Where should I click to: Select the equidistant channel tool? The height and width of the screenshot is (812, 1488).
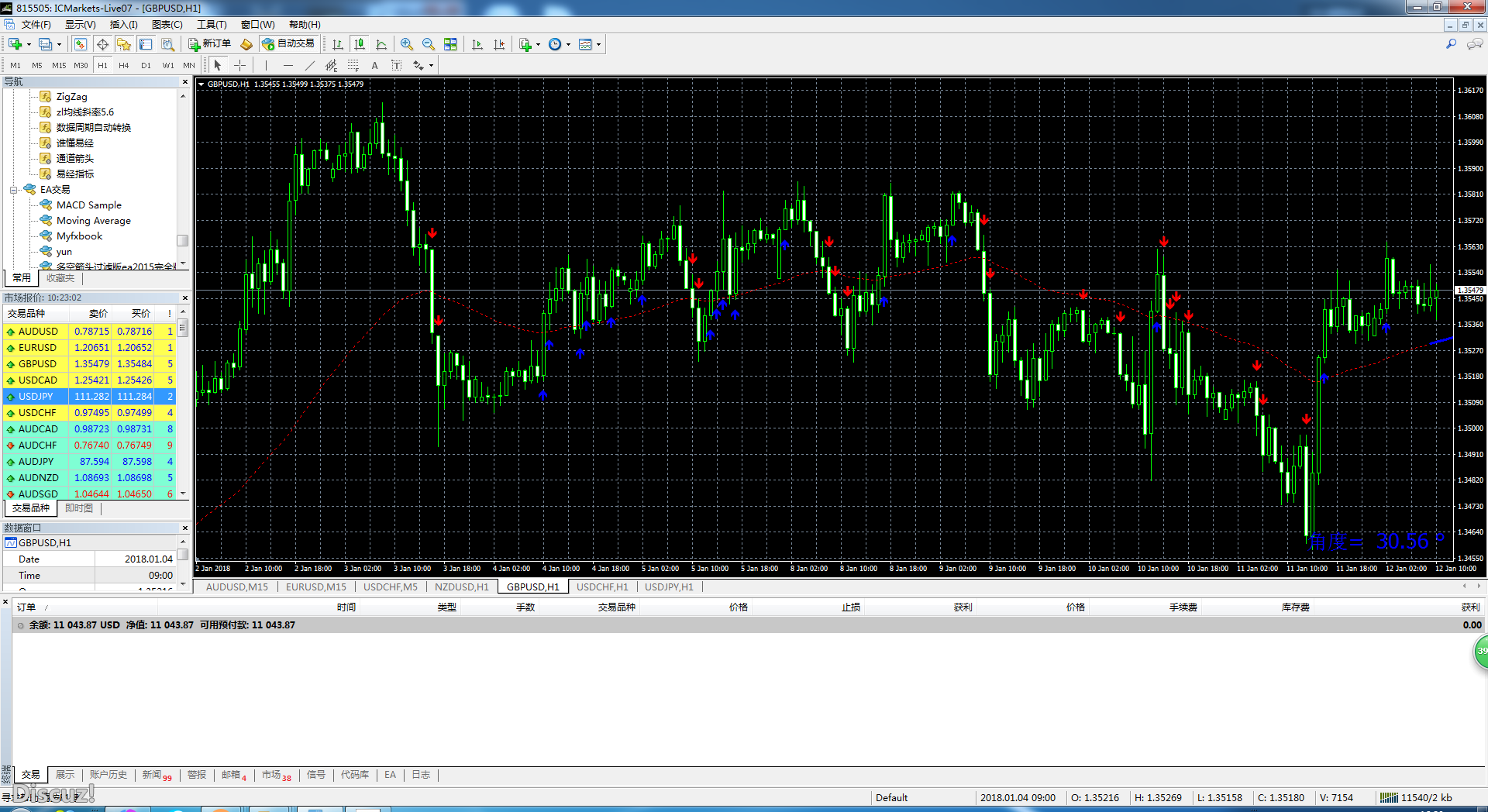coord(331,66)
